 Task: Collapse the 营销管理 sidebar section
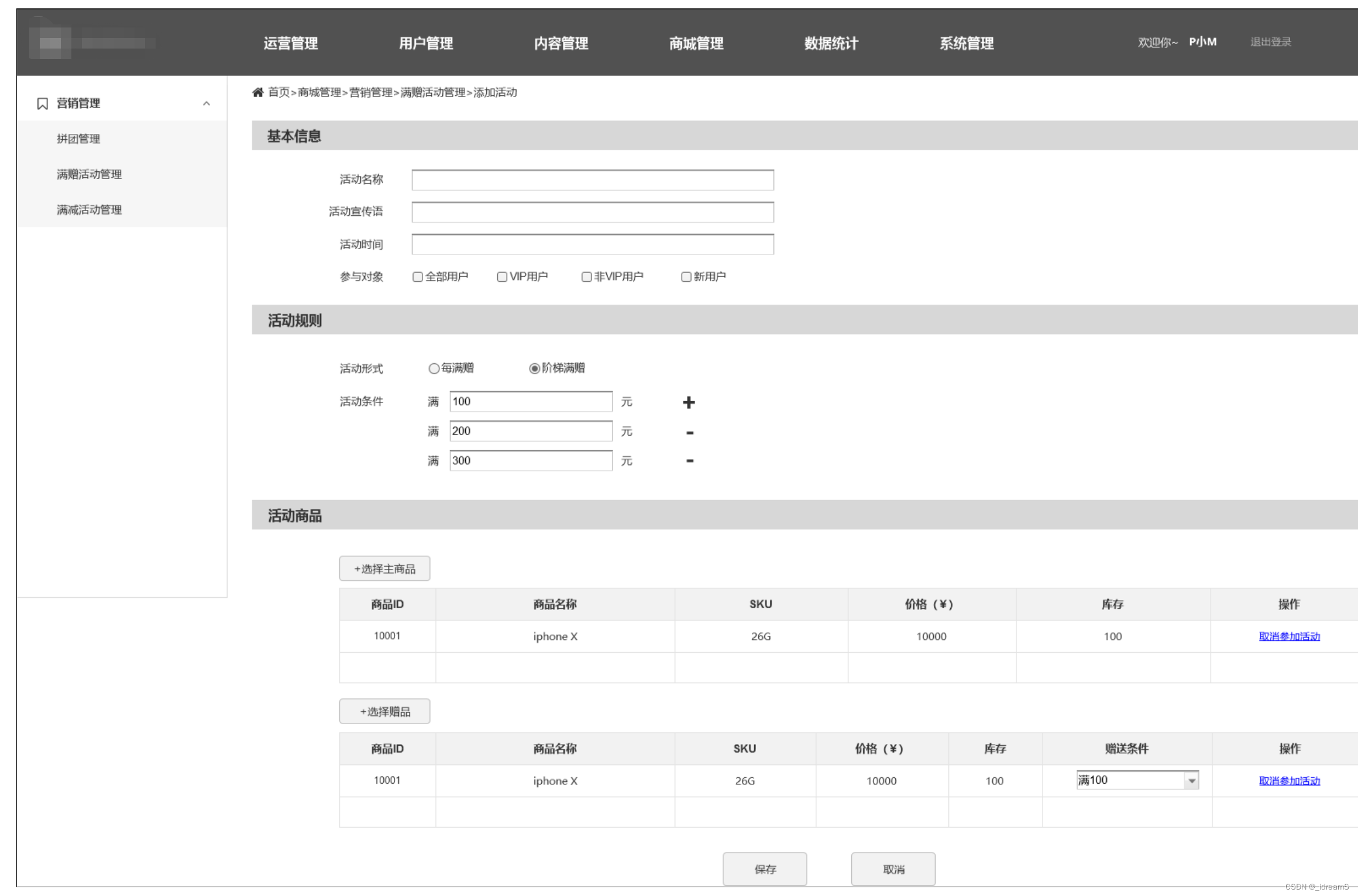pyautogui.click(x=206, y=104)
